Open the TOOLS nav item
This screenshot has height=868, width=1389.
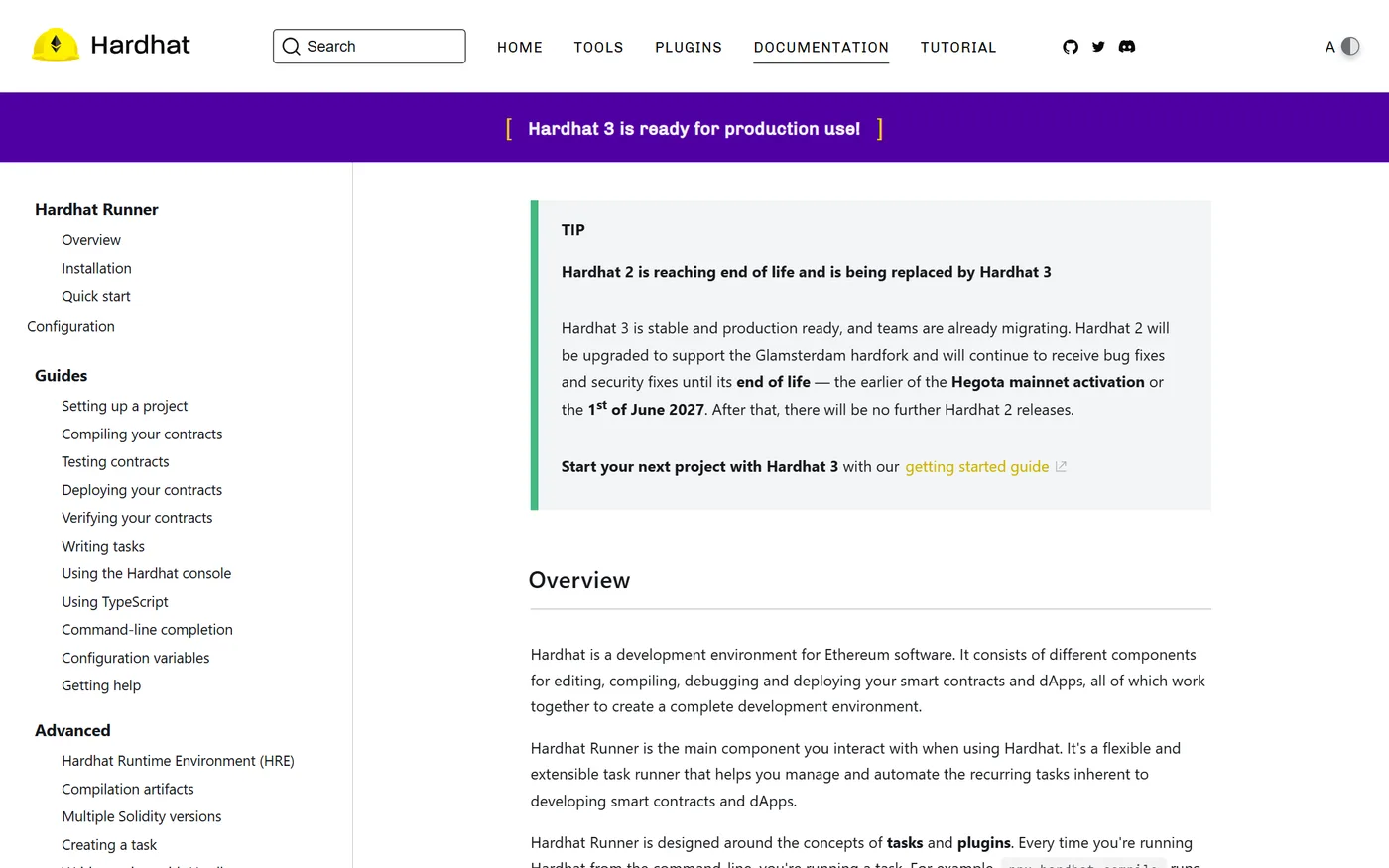tap(598, 48)
